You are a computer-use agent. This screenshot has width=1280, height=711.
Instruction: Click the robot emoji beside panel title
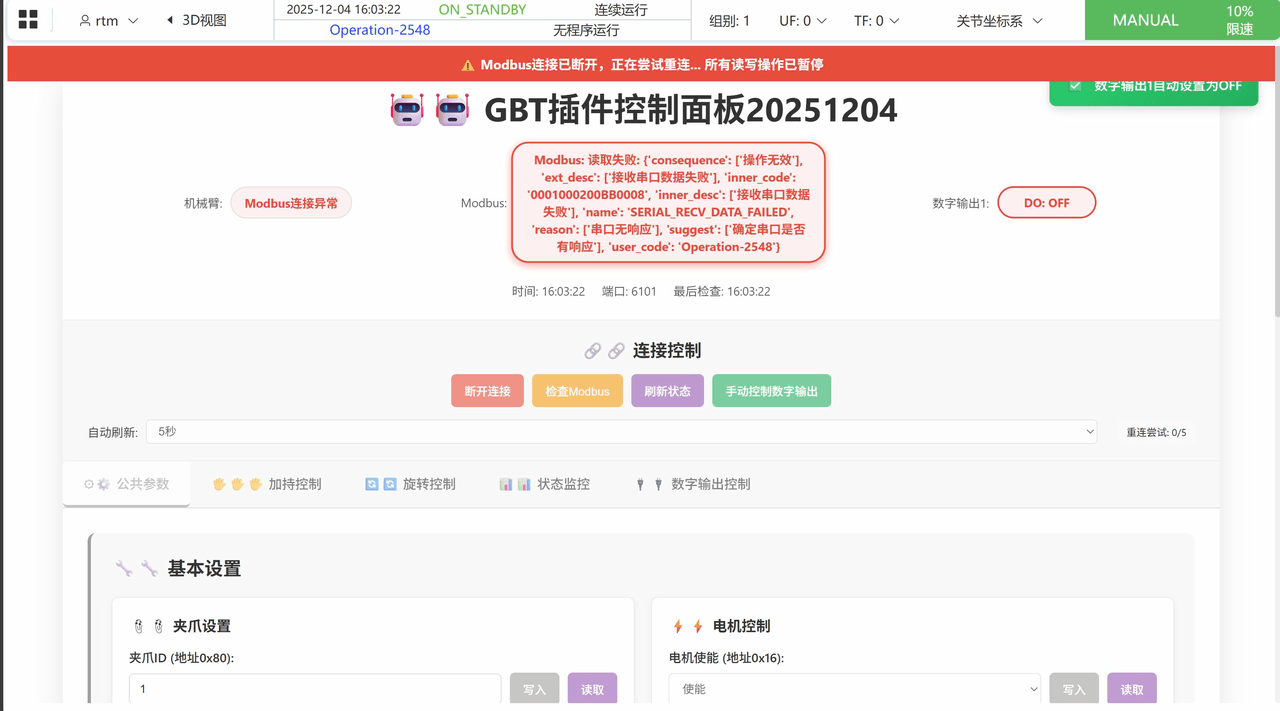point(407,110)
